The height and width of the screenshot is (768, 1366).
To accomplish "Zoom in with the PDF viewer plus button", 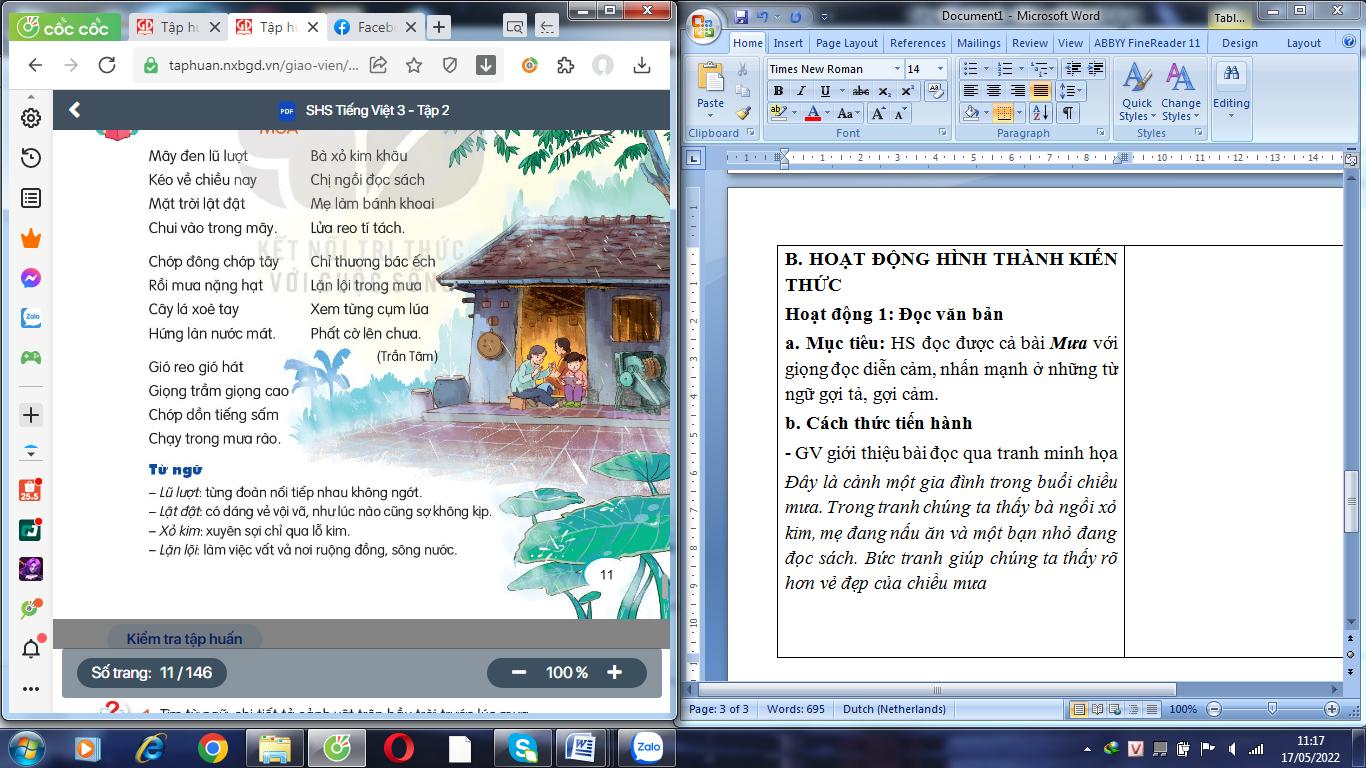I will 615,673.
